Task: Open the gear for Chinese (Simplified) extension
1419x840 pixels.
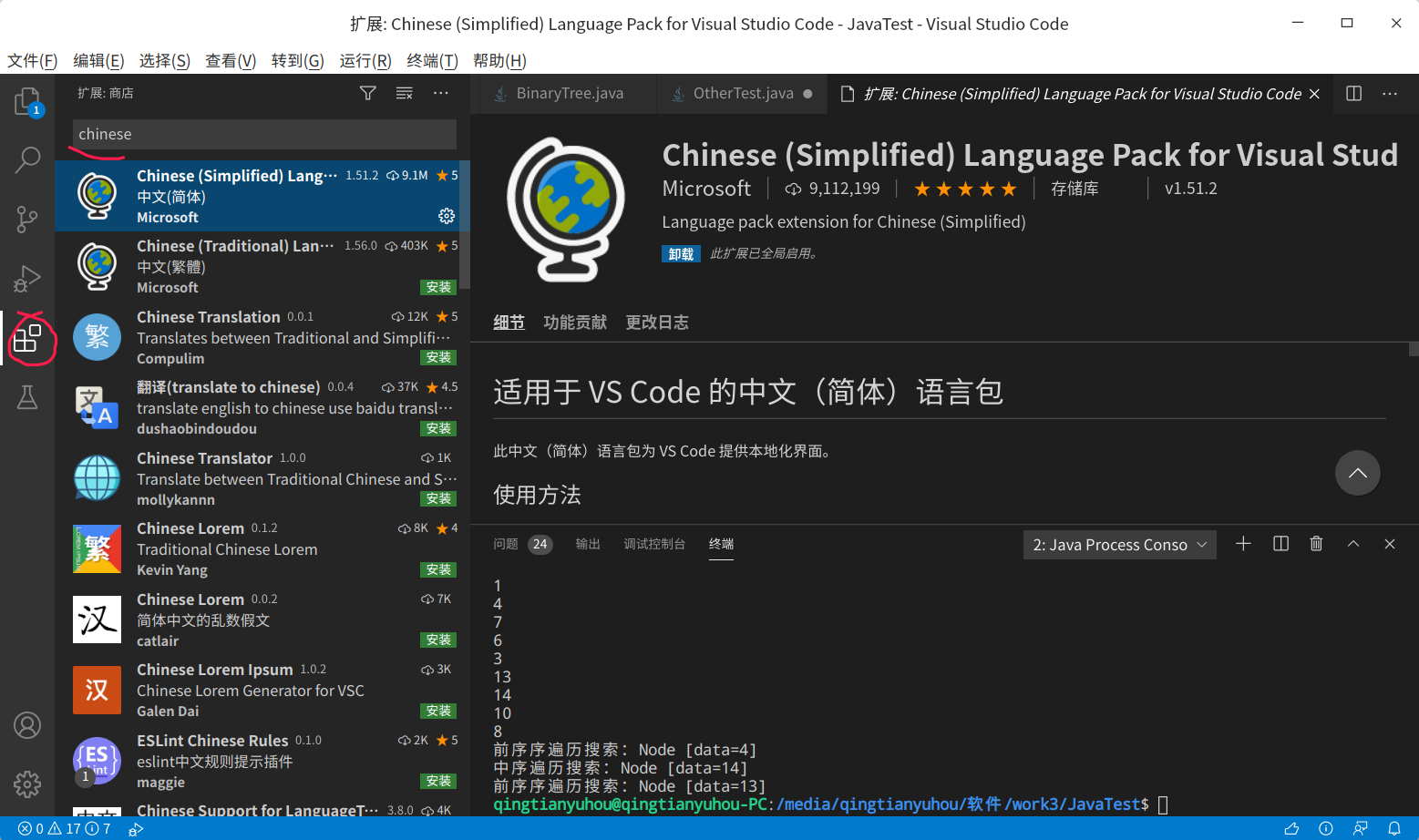Action: pos(447,216)
